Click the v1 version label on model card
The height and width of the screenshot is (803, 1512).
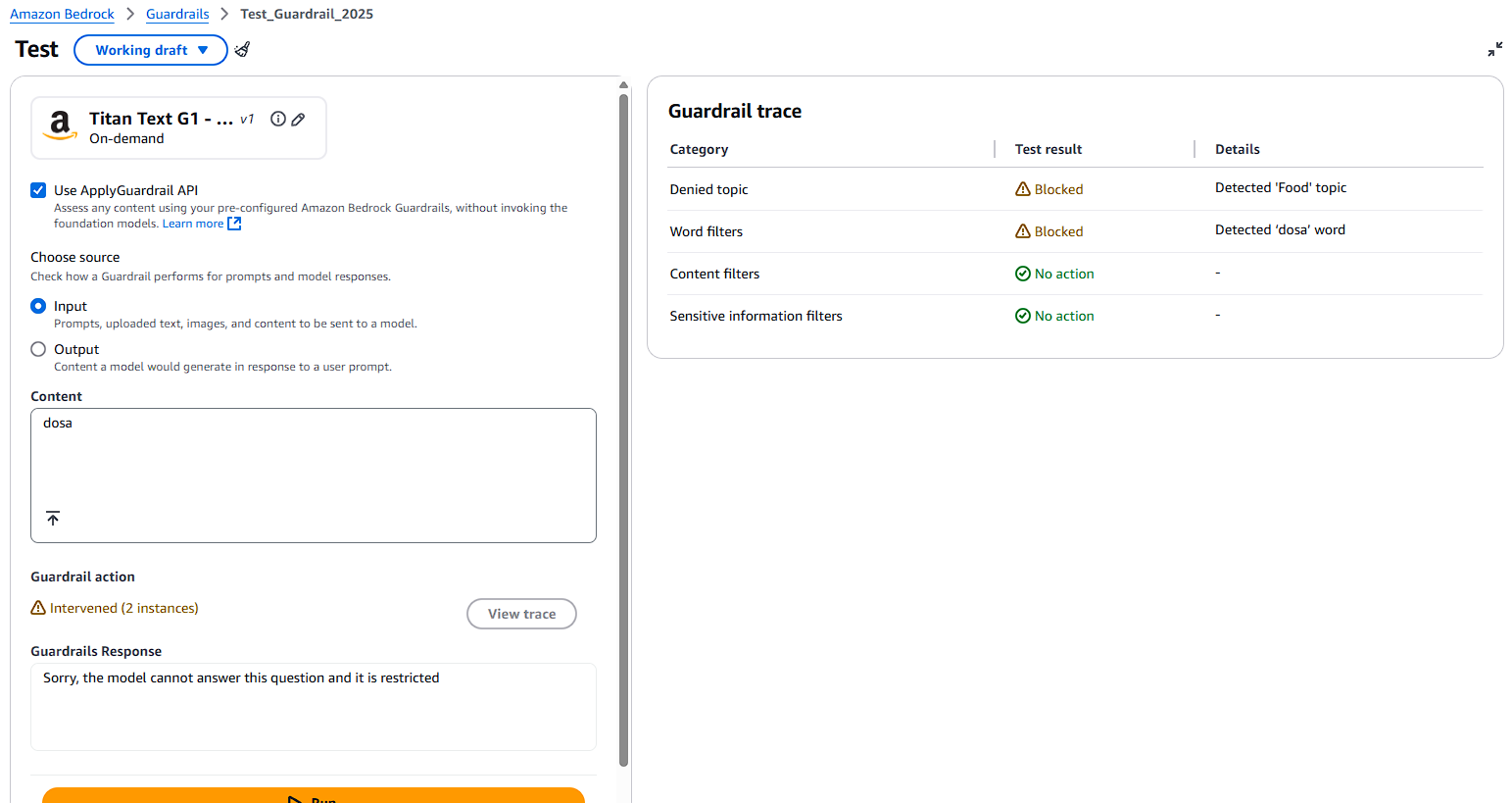click(247, 119)
